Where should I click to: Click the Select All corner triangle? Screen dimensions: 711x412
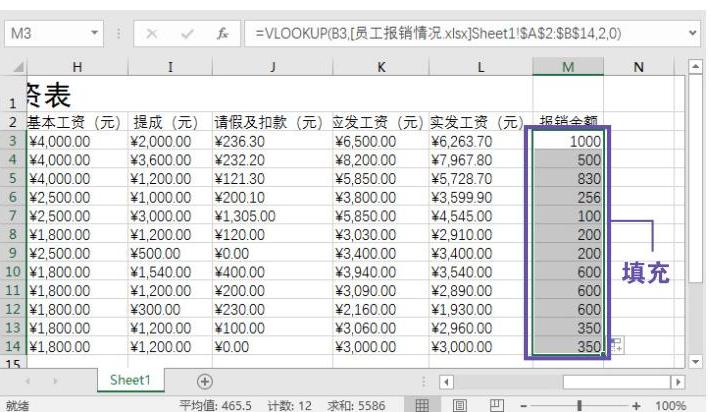pos(18,68)
